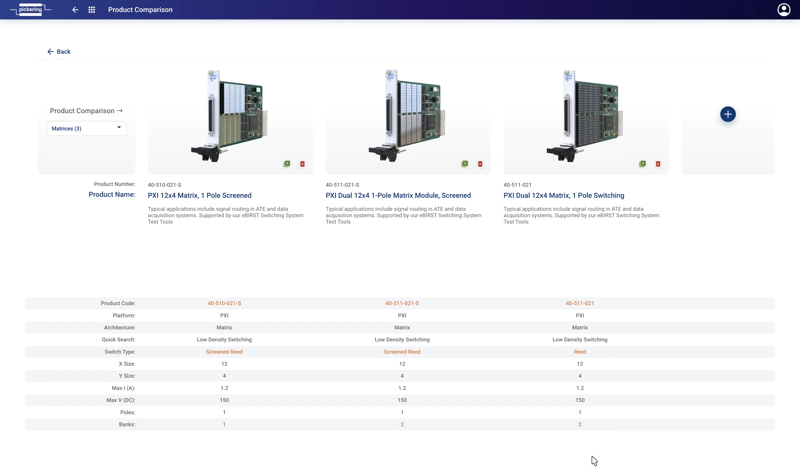
Task: Click product code link 40-511-021 in table
Action: (x=580, y=303)
